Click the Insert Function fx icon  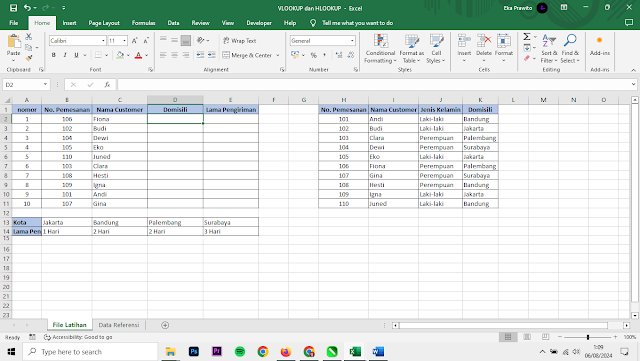coord(107,85)
